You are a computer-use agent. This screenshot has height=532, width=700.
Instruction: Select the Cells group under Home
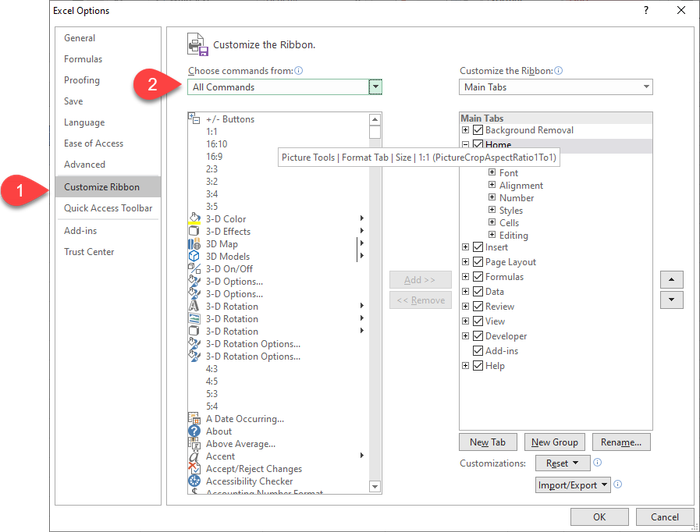coord(509,223)
